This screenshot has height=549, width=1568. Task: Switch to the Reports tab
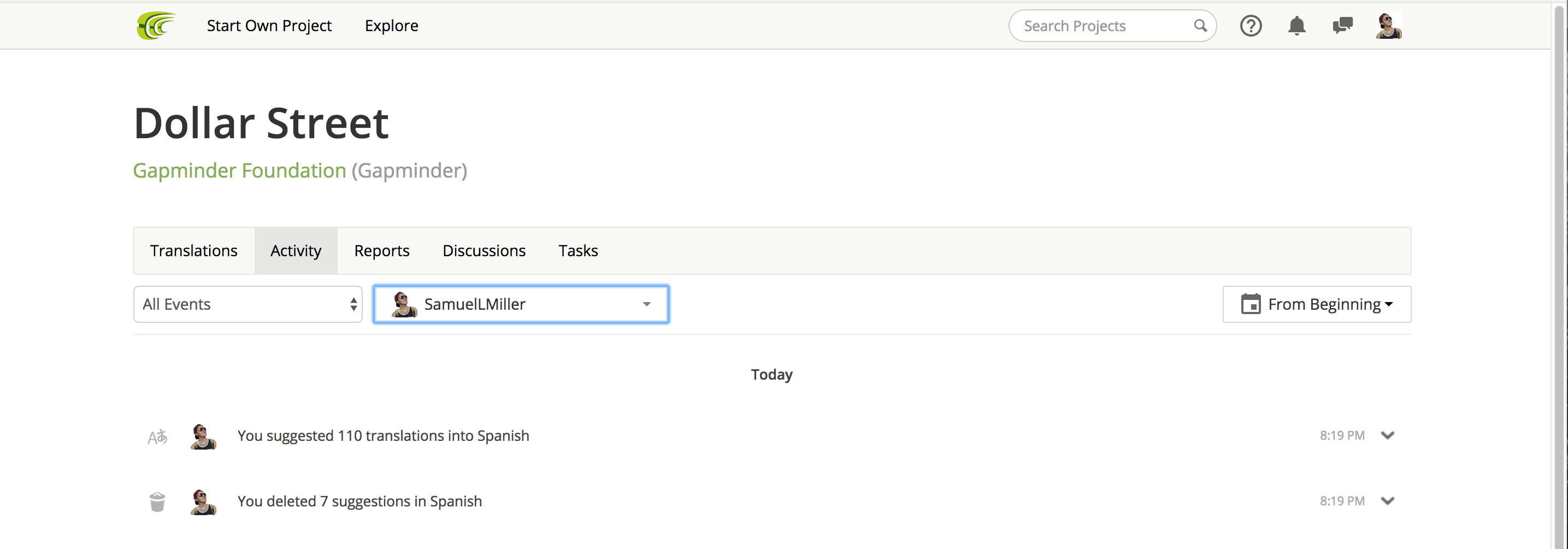(x=382, y=251)
